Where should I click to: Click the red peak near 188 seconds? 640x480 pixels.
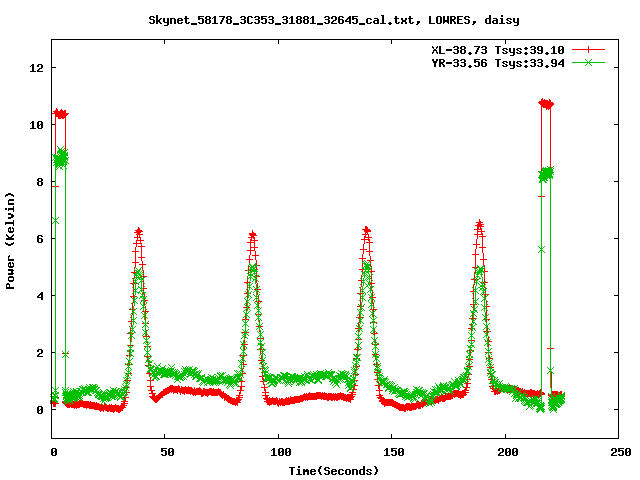(480, 224)
